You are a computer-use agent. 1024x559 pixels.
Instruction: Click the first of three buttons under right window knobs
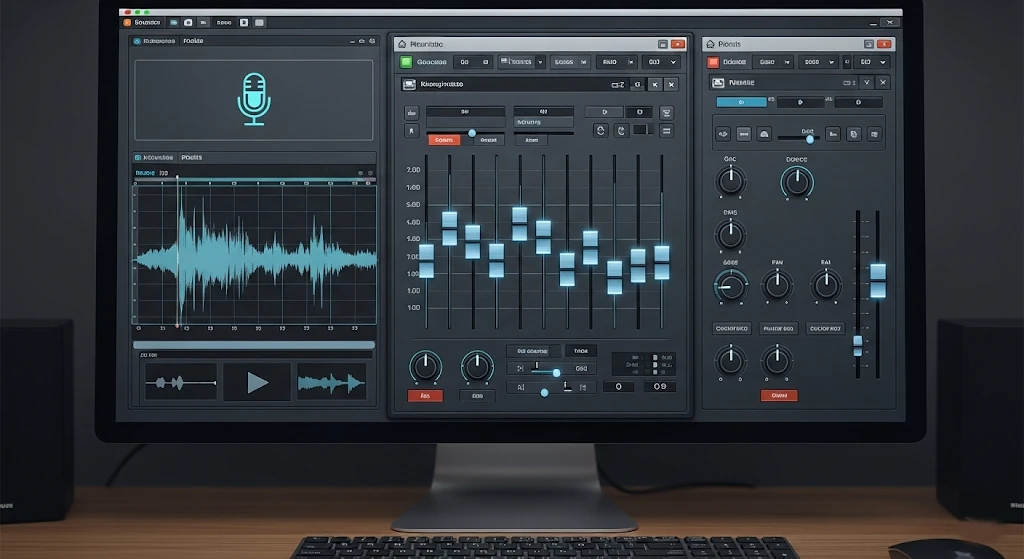coord(731,328)
